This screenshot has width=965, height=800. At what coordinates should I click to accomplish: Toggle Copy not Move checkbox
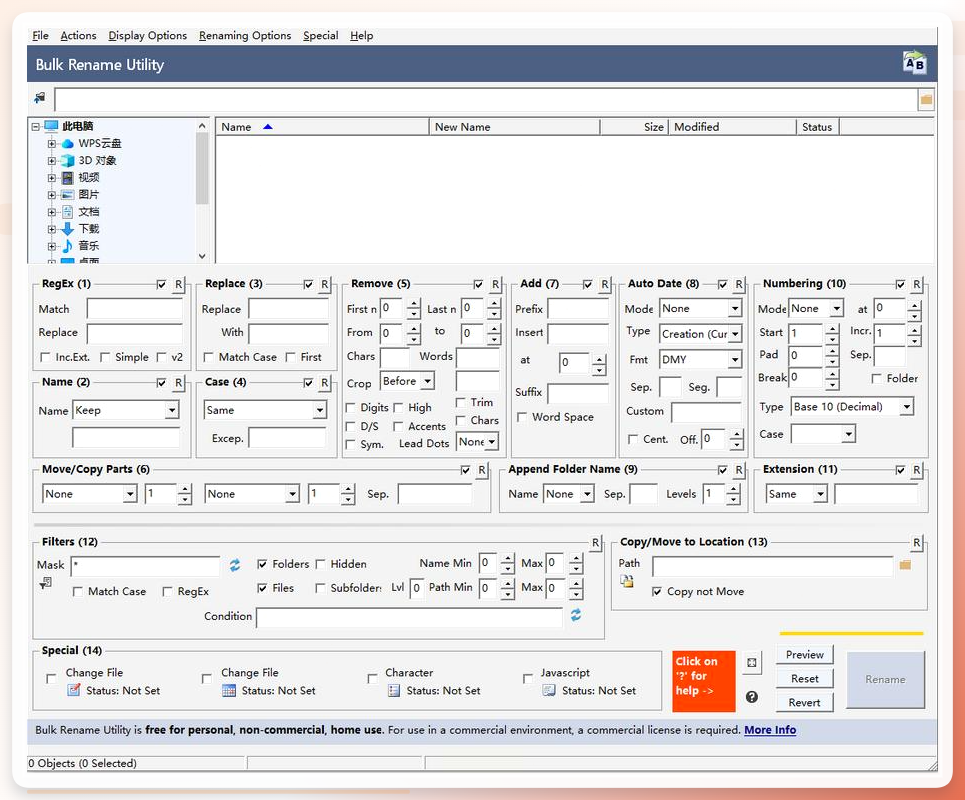[657, 591]
